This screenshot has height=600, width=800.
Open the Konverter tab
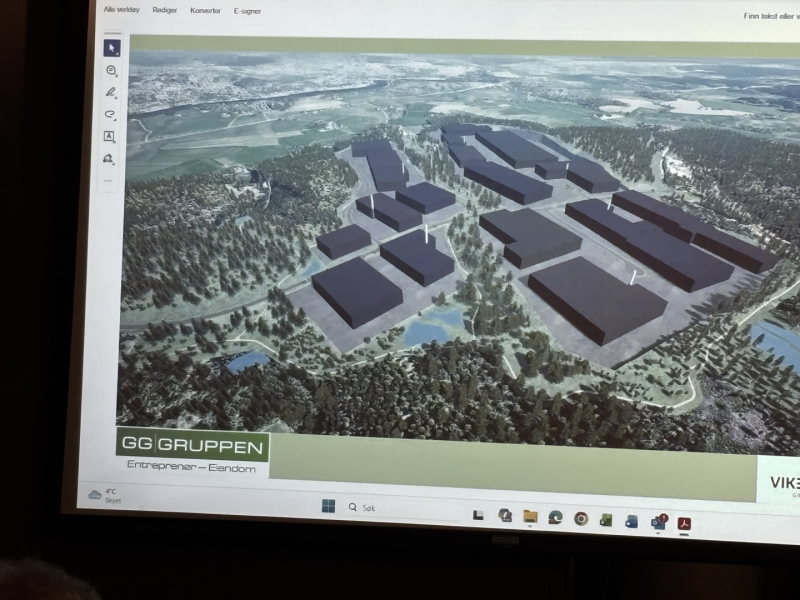(205, 9)
